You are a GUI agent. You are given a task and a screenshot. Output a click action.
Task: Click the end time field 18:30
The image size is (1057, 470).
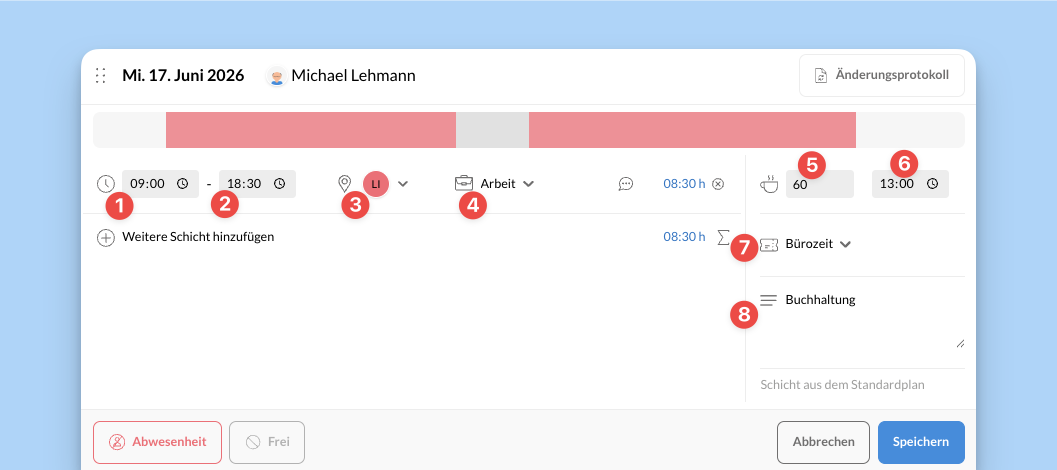pyautogui.click(x=257, y=183)
